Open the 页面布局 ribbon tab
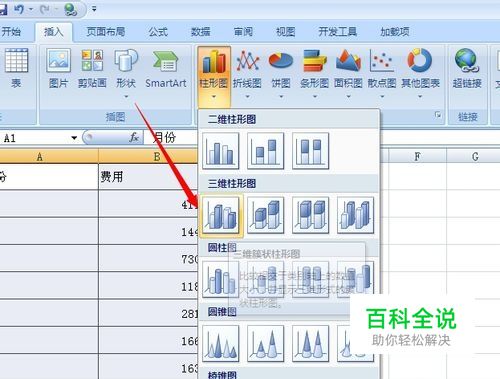This screenshot has height=379, width=500. pyautogui.click(x=106, y=32)
